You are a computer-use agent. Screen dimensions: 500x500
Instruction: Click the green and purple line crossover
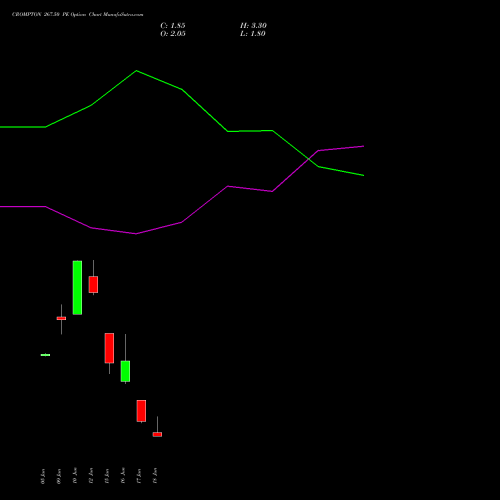click(x=310, y=158)
